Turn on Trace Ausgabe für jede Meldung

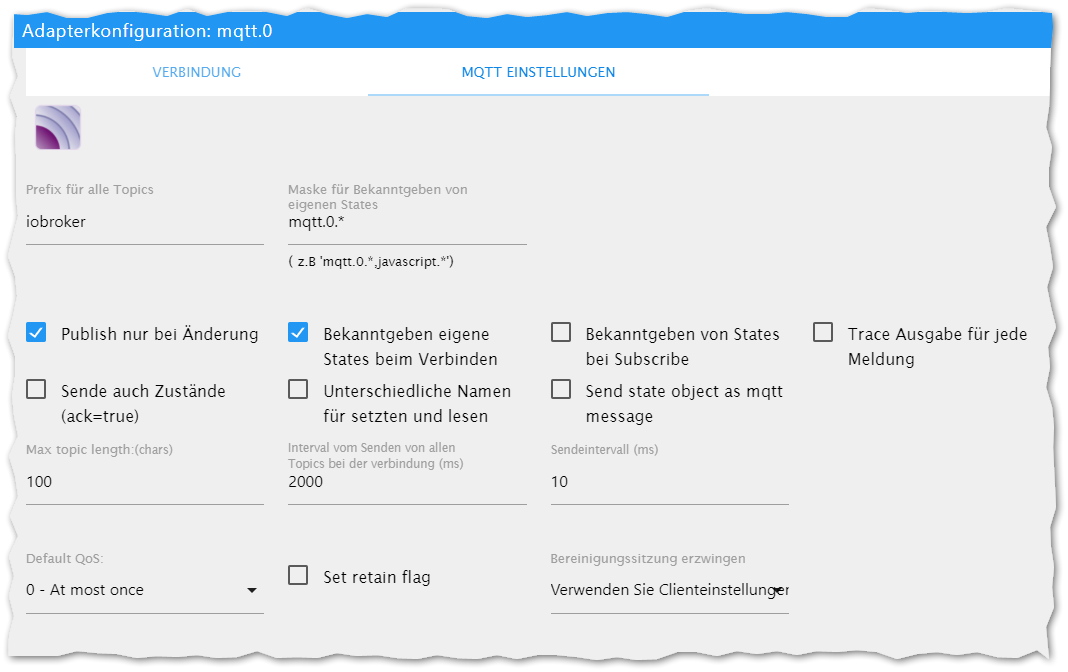click(823, 333)
